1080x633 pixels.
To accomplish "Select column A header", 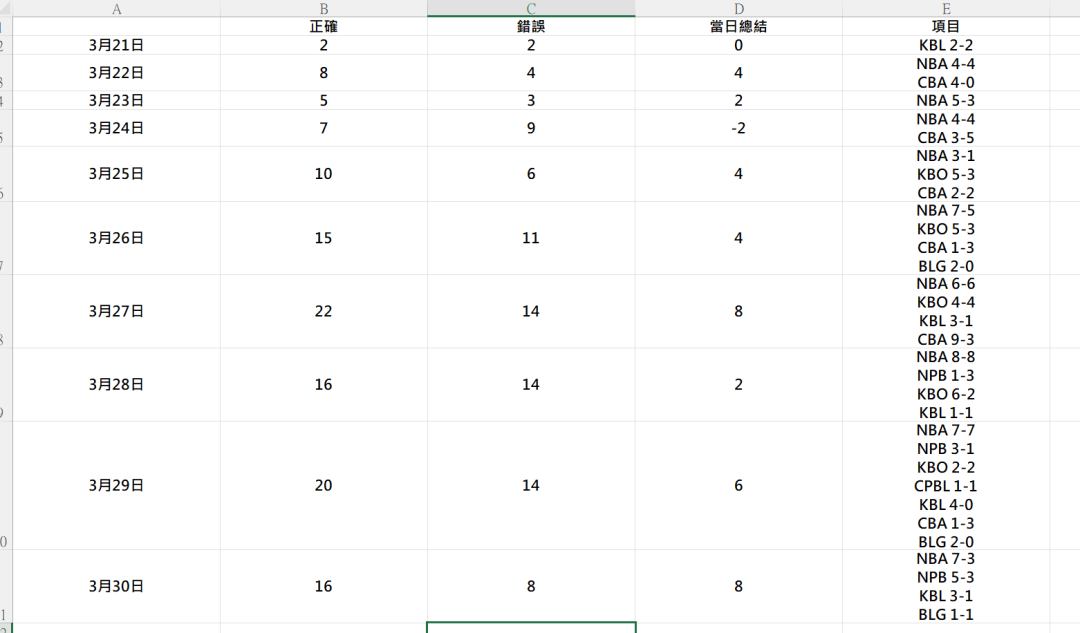I will pyautogui.click(x=116, y=8).
